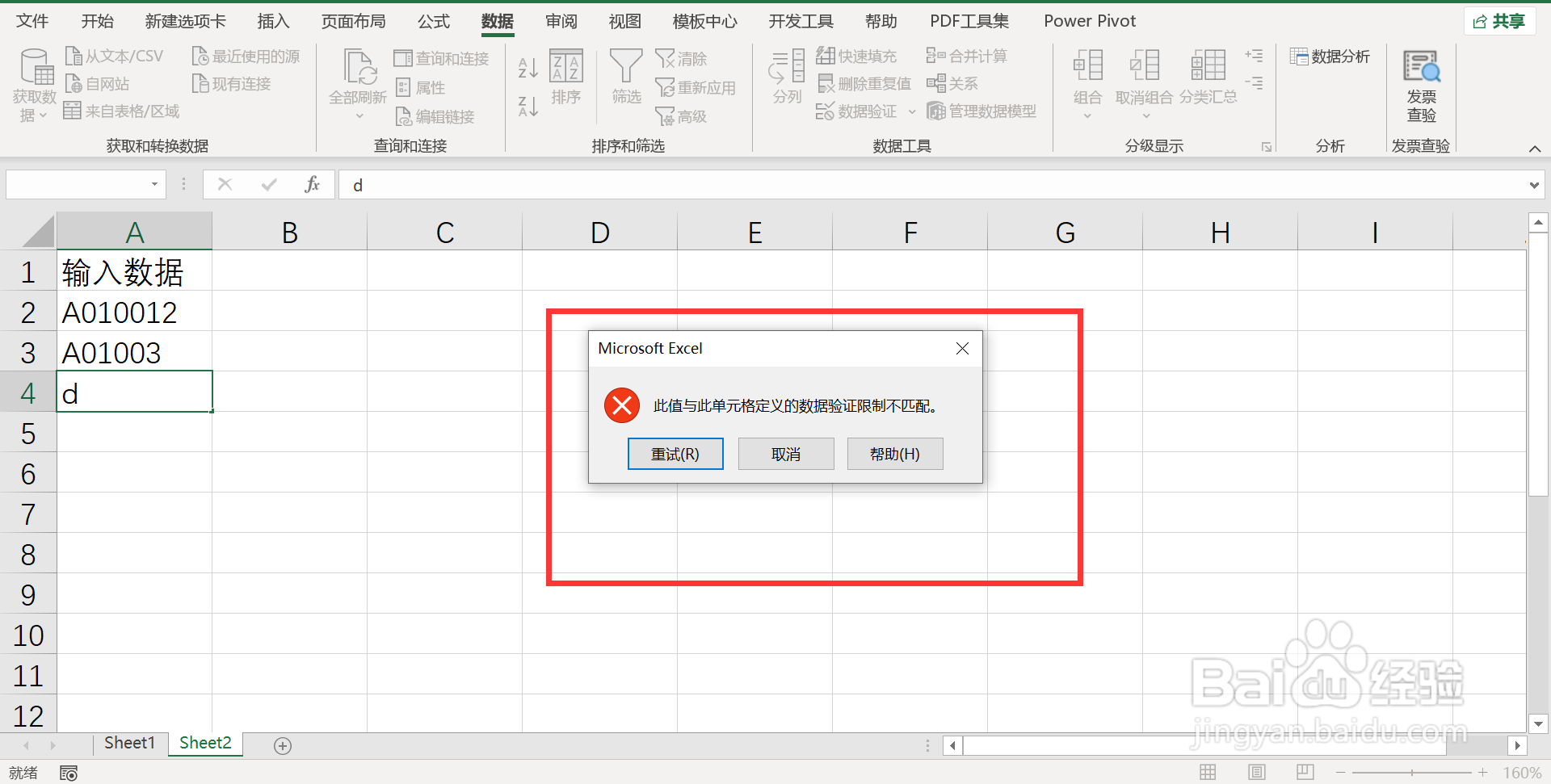Viewport: 1551px width, 784px height.
Task: Click the zoom slider
Action: 1411,773
